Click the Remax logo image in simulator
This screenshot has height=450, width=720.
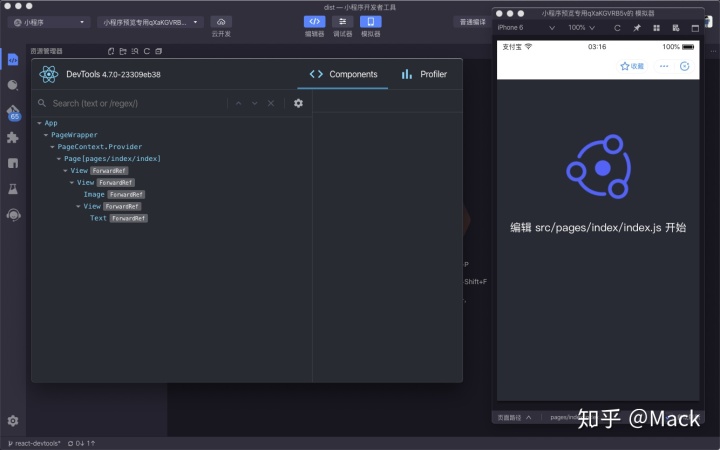click(598, 166)
